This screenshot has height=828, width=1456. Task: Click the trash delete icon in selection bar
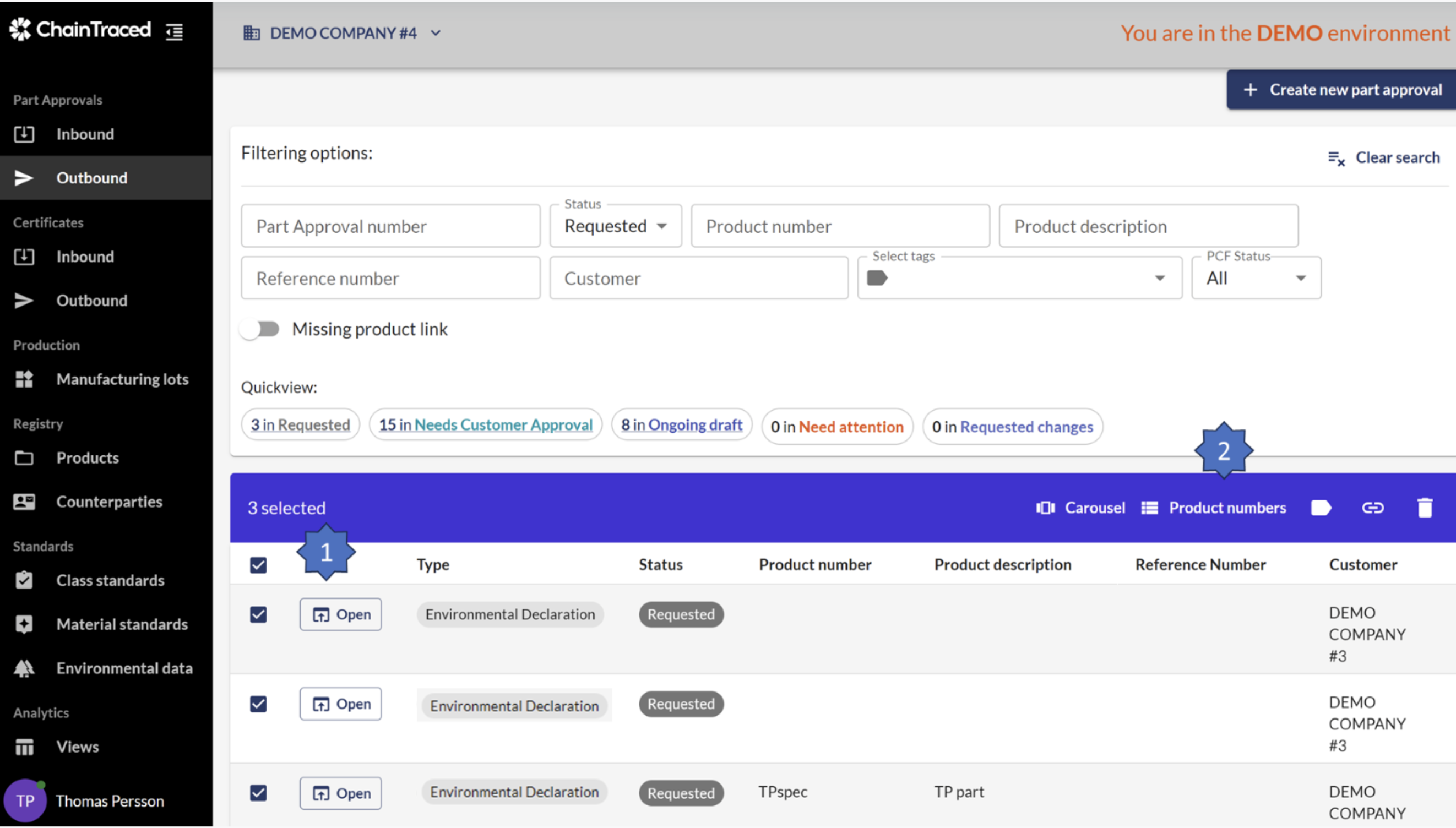tap(1424, 507)
